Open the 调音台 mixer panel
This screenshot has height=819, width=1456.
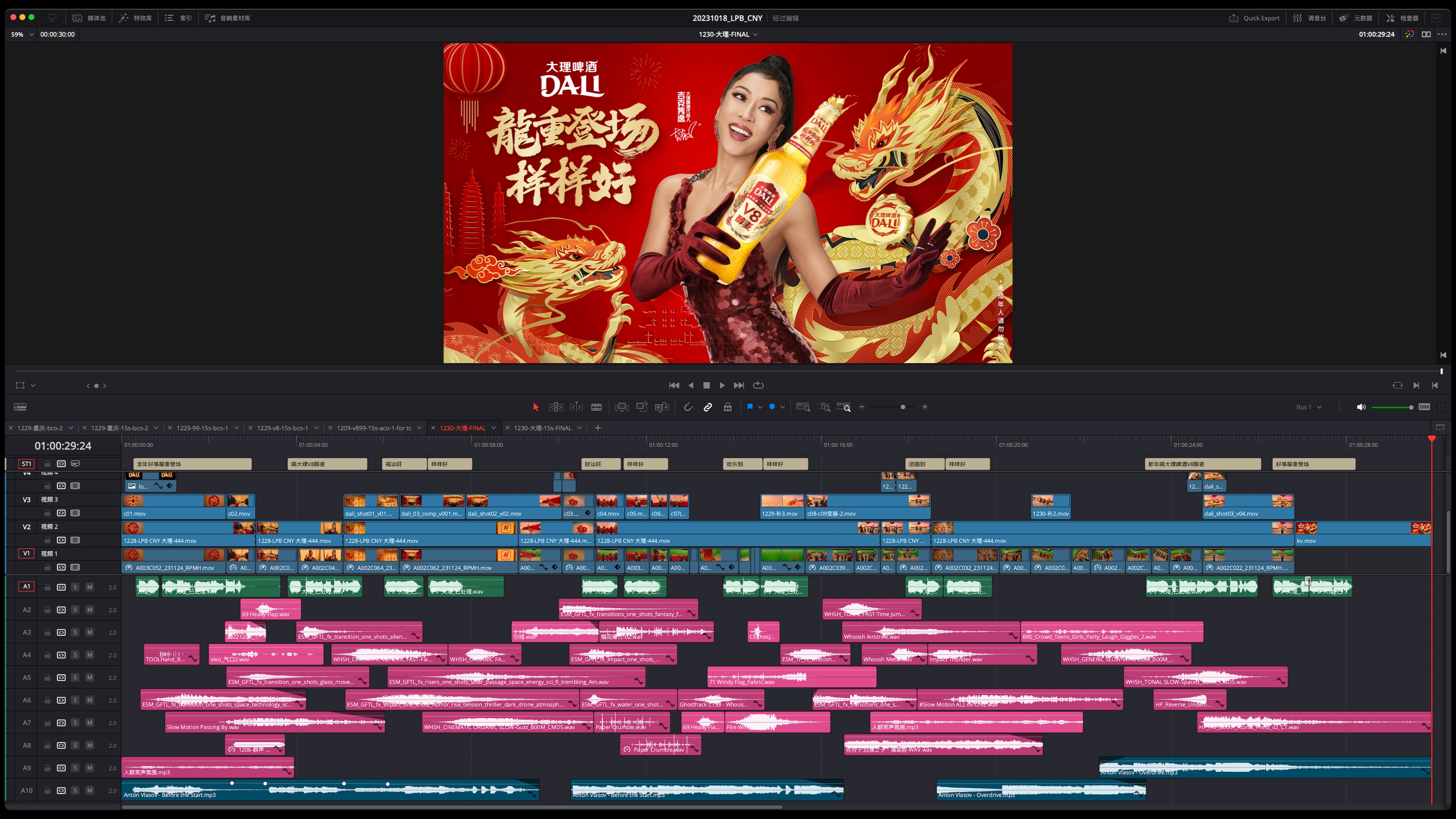(1310, 18)
